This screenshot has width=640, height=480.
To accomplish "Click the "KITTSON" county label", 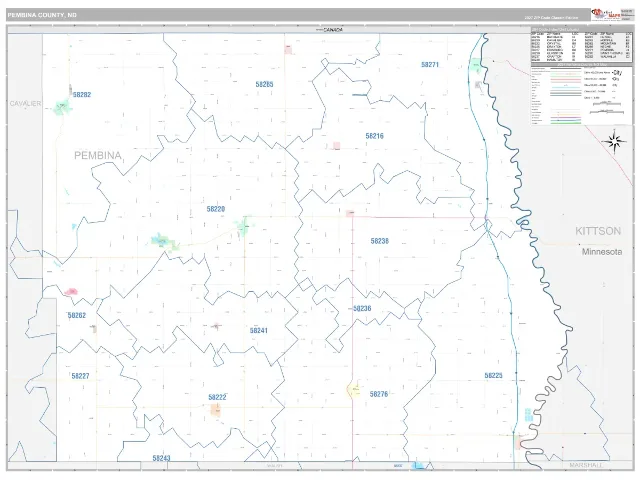I will [x=598, y=231].
